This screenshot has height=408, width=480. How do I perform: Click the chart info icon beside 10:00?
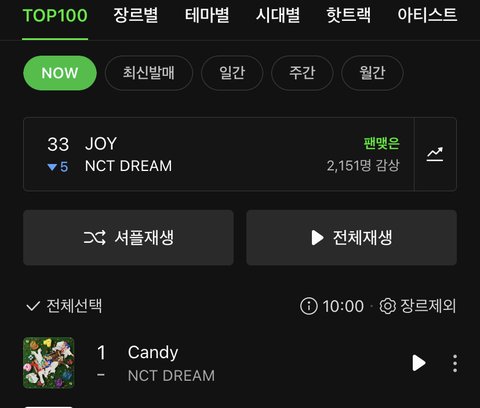click(x=309, y=306)
